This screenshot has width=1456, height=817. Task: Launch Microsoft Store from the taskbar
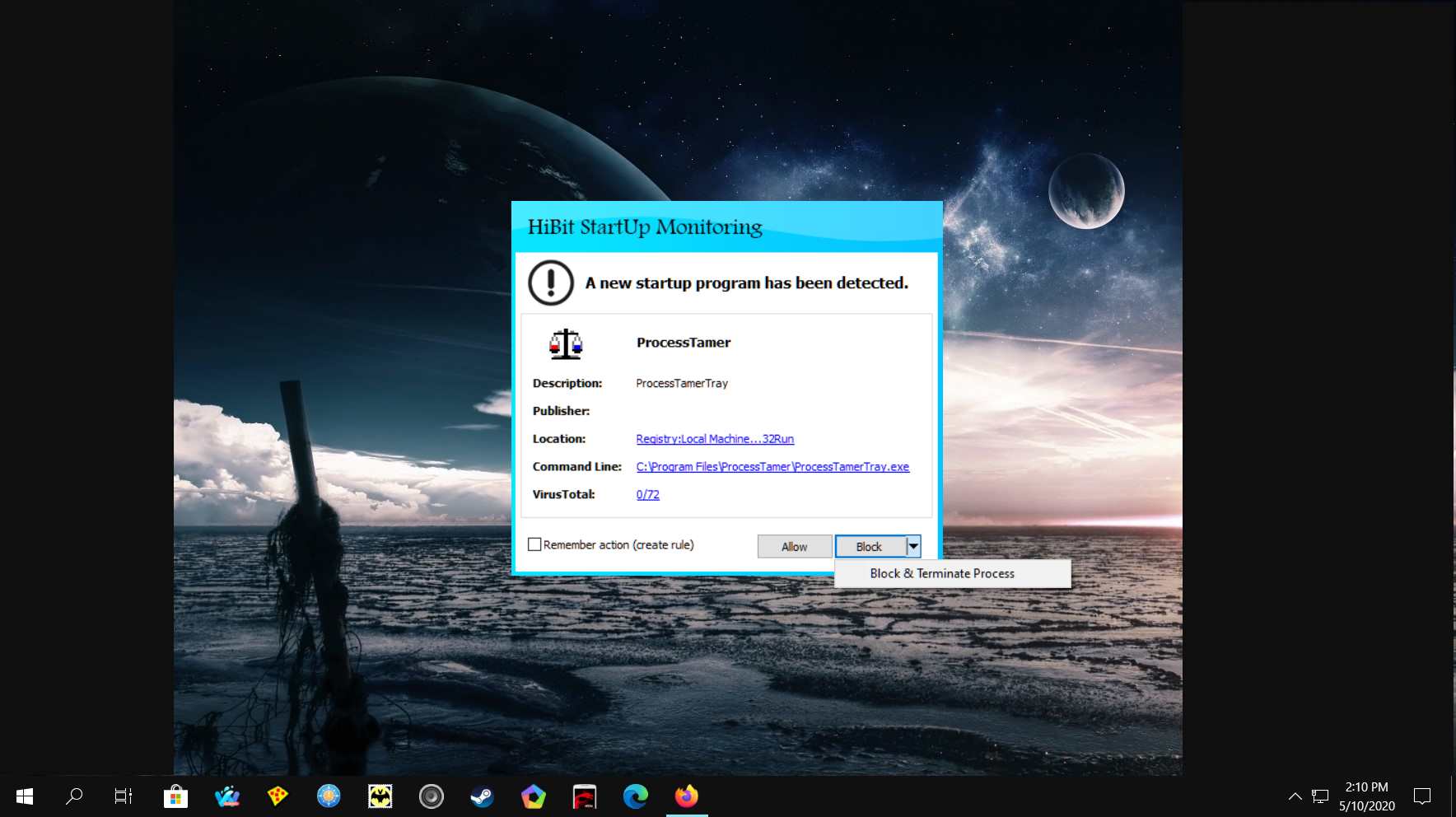175,796
